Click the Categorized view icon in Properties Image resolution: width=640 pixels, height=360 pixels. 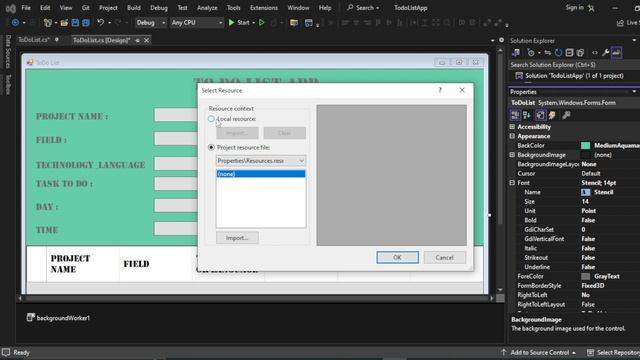(516, 115)
